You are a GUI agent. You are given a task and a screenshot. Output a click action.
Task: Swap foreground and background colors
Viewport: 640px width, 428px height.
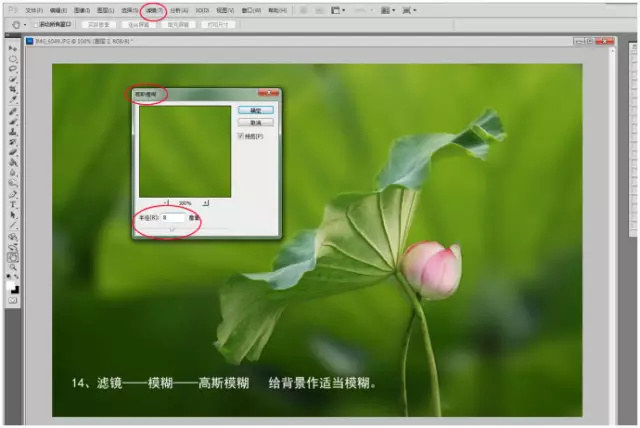[16, 277]
